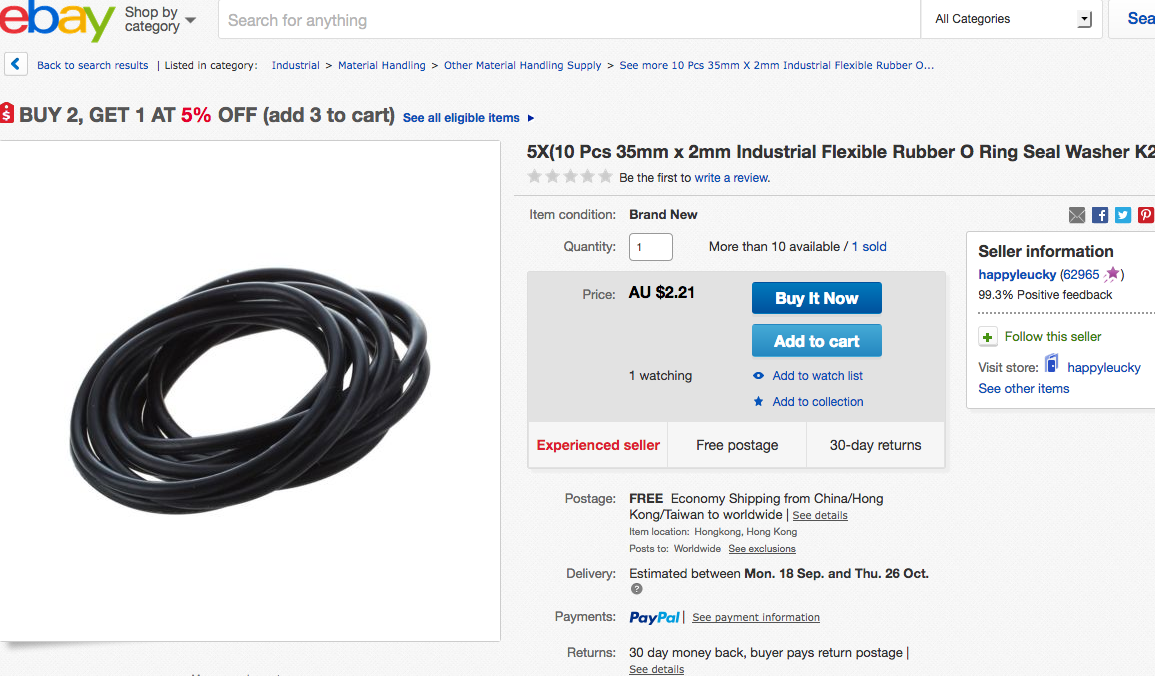Open the Industrial breadcrumb category

pyautogui.click(x=295, y=66)
